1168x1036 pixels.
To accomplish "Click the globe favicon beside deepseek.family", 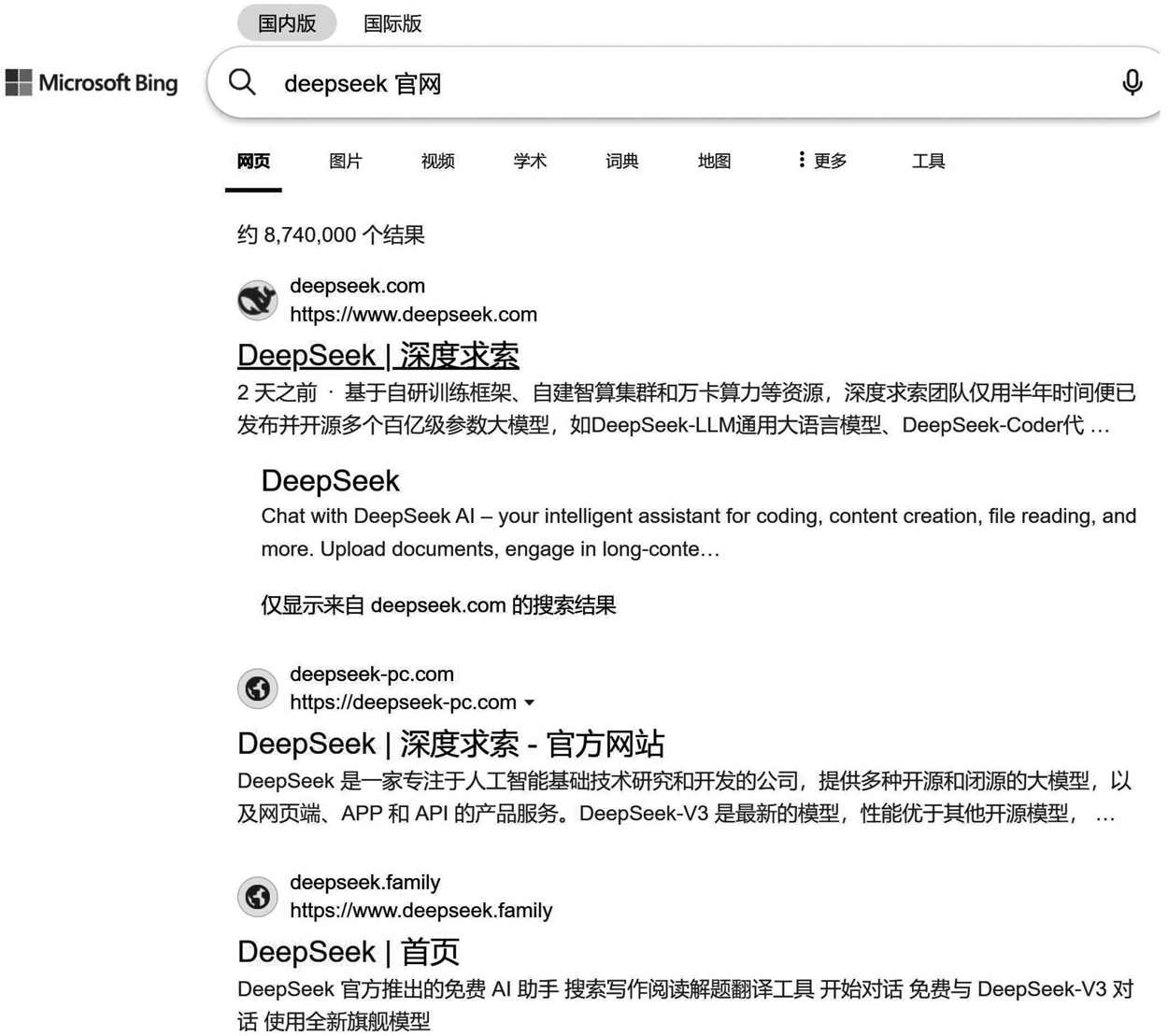I will 257,897.
